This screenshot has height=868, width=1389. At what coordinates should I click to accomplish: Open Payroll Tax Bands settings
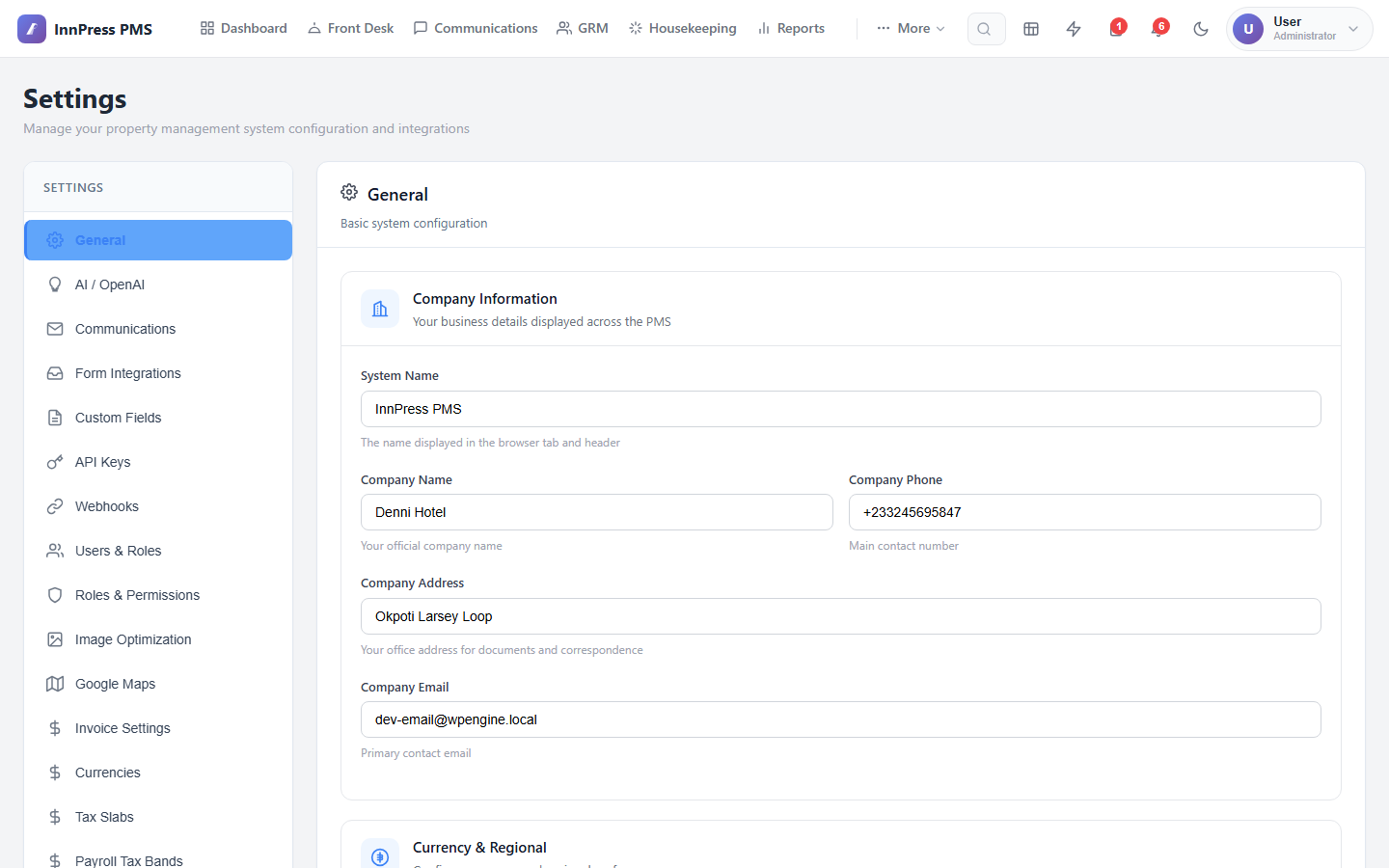pyautogui.click(x=158, y=858)
